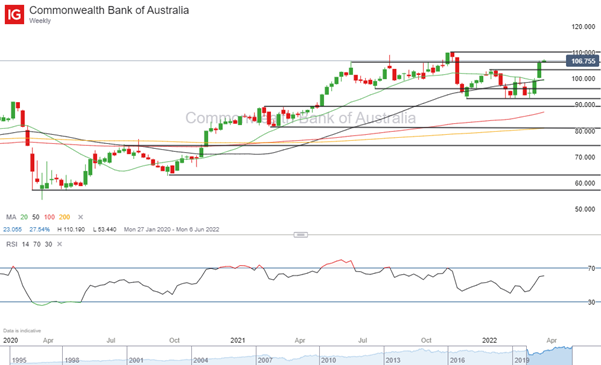
Task: Select the MA 100 period label
Action: (x=49, y=217)
